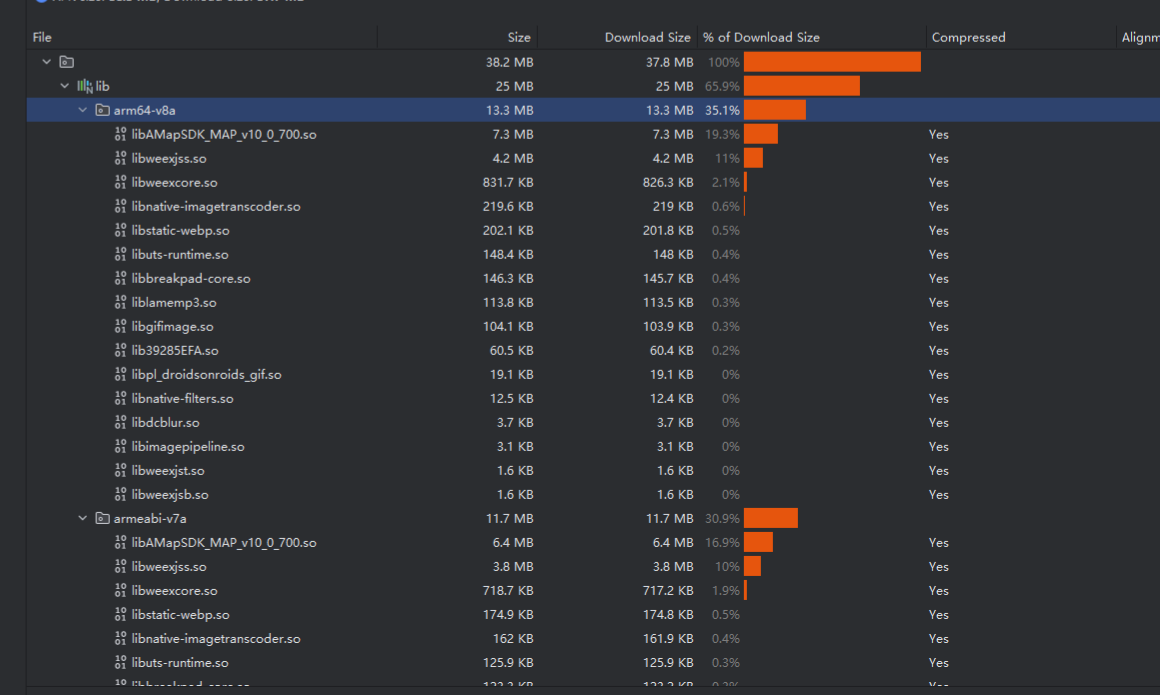
Task: Click the file icon beside libweexjsb.so
Action: (x=121, y=495)
